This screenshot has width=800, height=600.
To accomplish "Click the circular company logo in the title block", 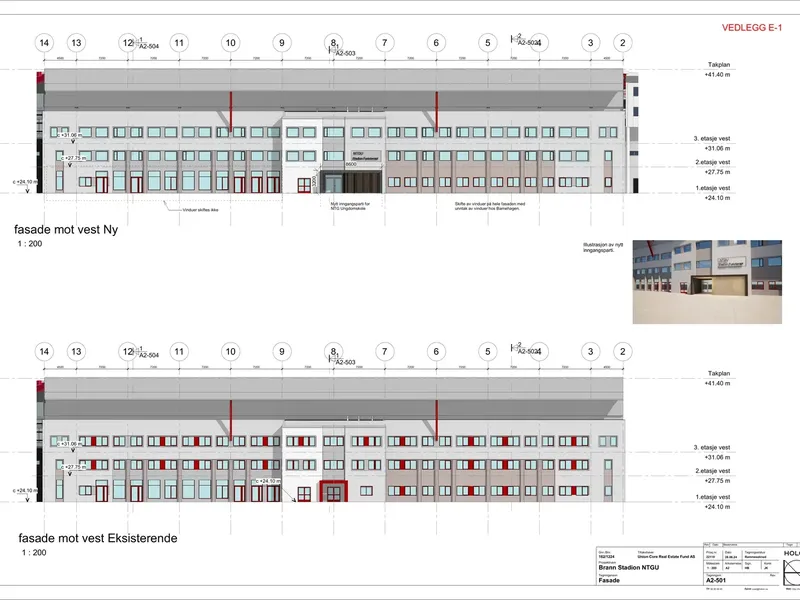I will click(793, 570).
